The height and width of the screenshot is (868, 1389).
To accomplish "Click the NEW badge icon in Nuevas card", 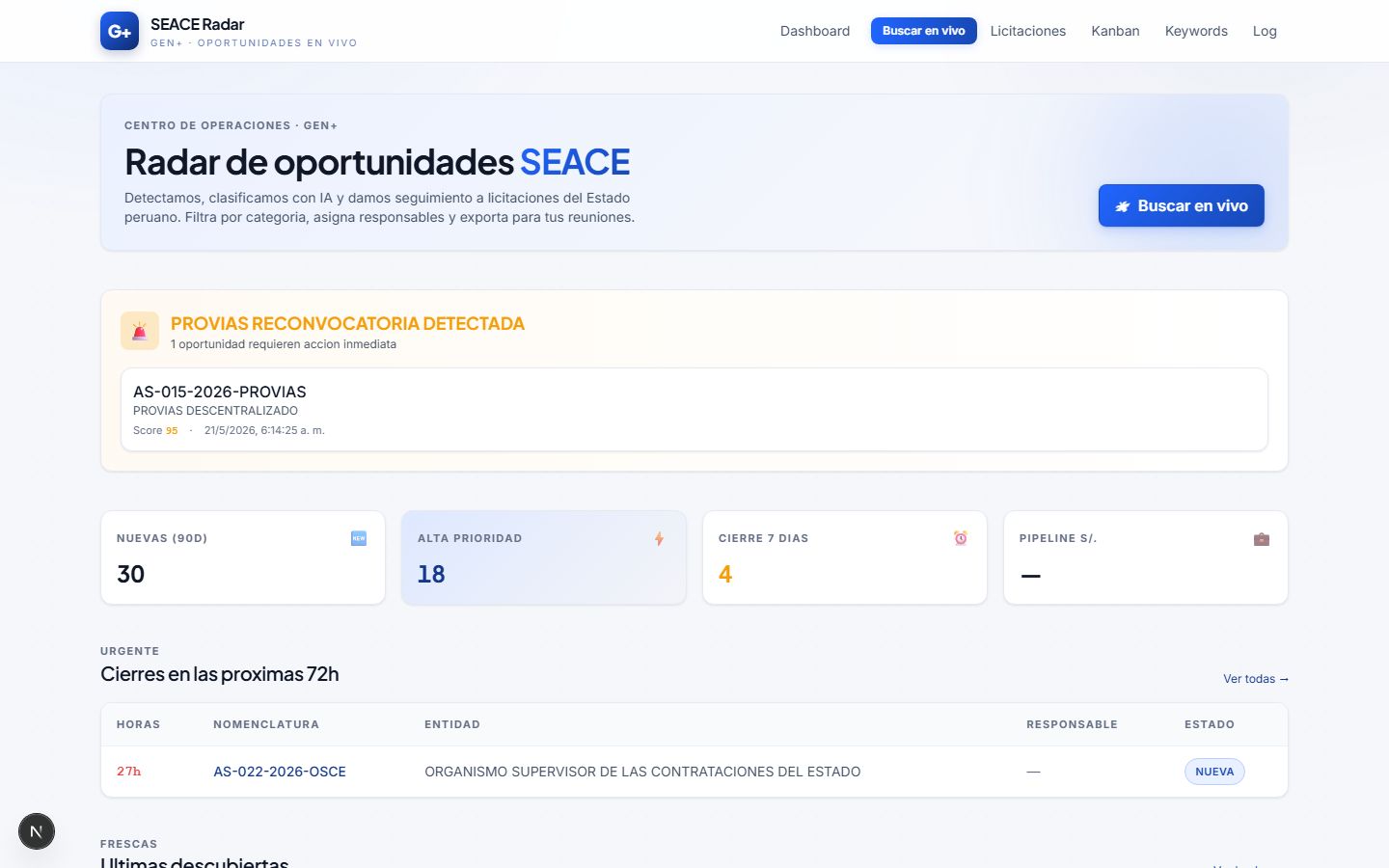I will pyautogui.click(x=359, y=538).
